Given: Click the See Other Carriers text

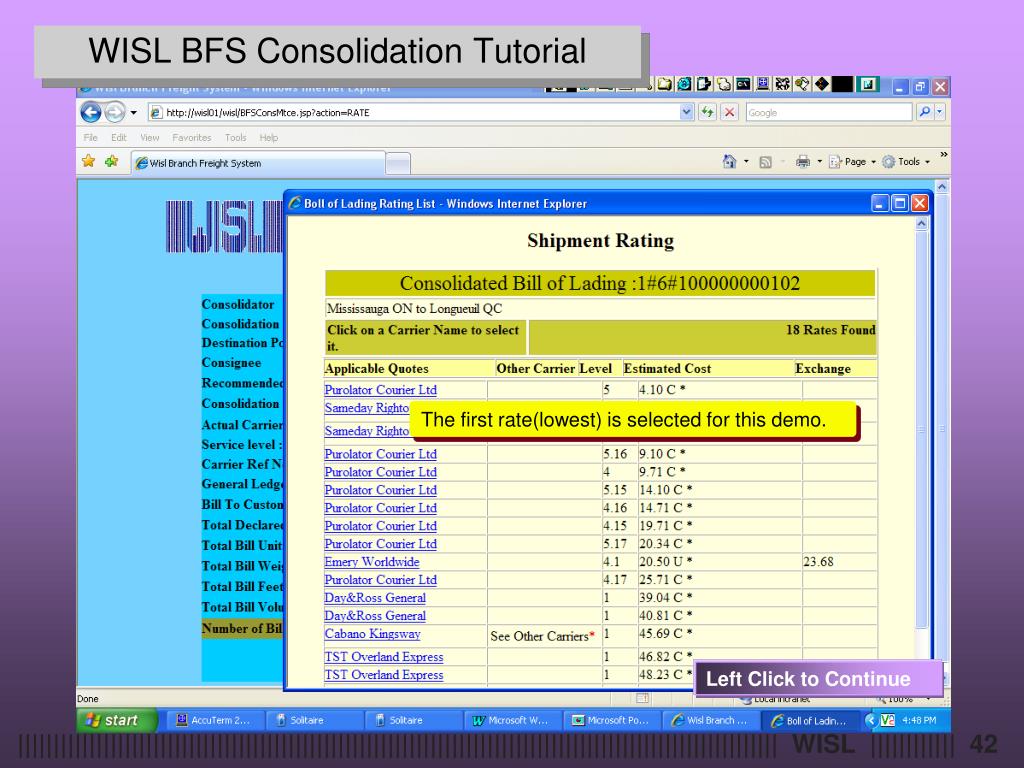Looking at the screenshot, I should (x=542, y=636).
